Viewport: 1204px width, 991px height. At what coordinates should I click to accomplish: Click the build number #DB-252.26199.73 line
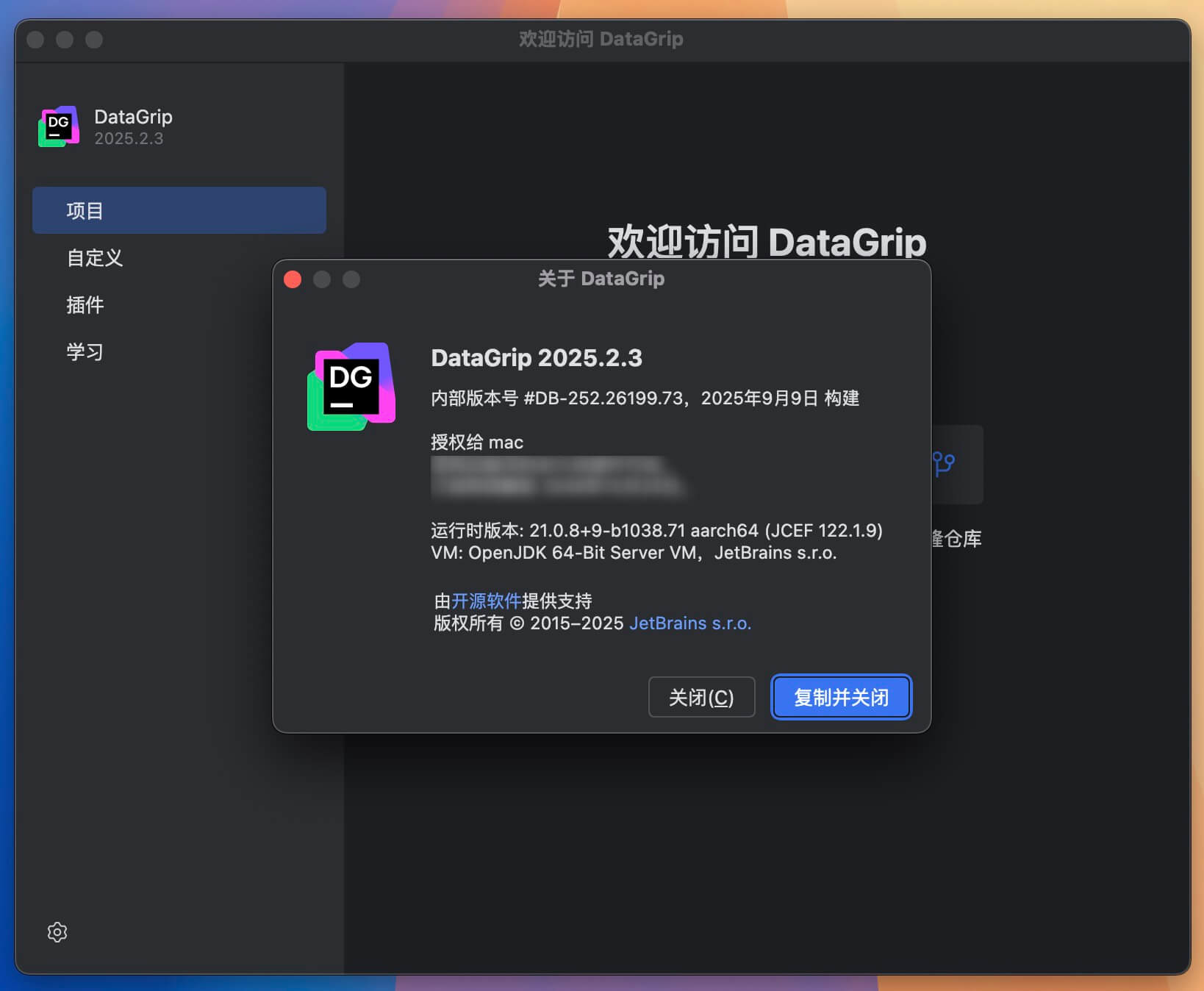coord(645,398)
